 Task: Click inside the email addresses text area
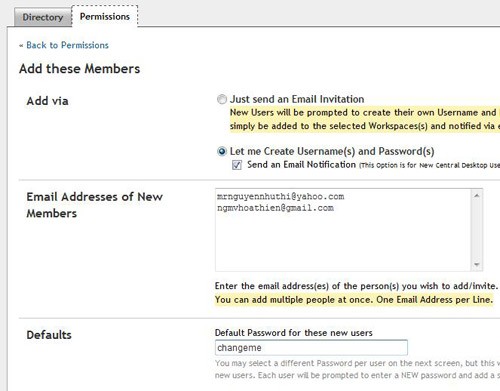343,230
